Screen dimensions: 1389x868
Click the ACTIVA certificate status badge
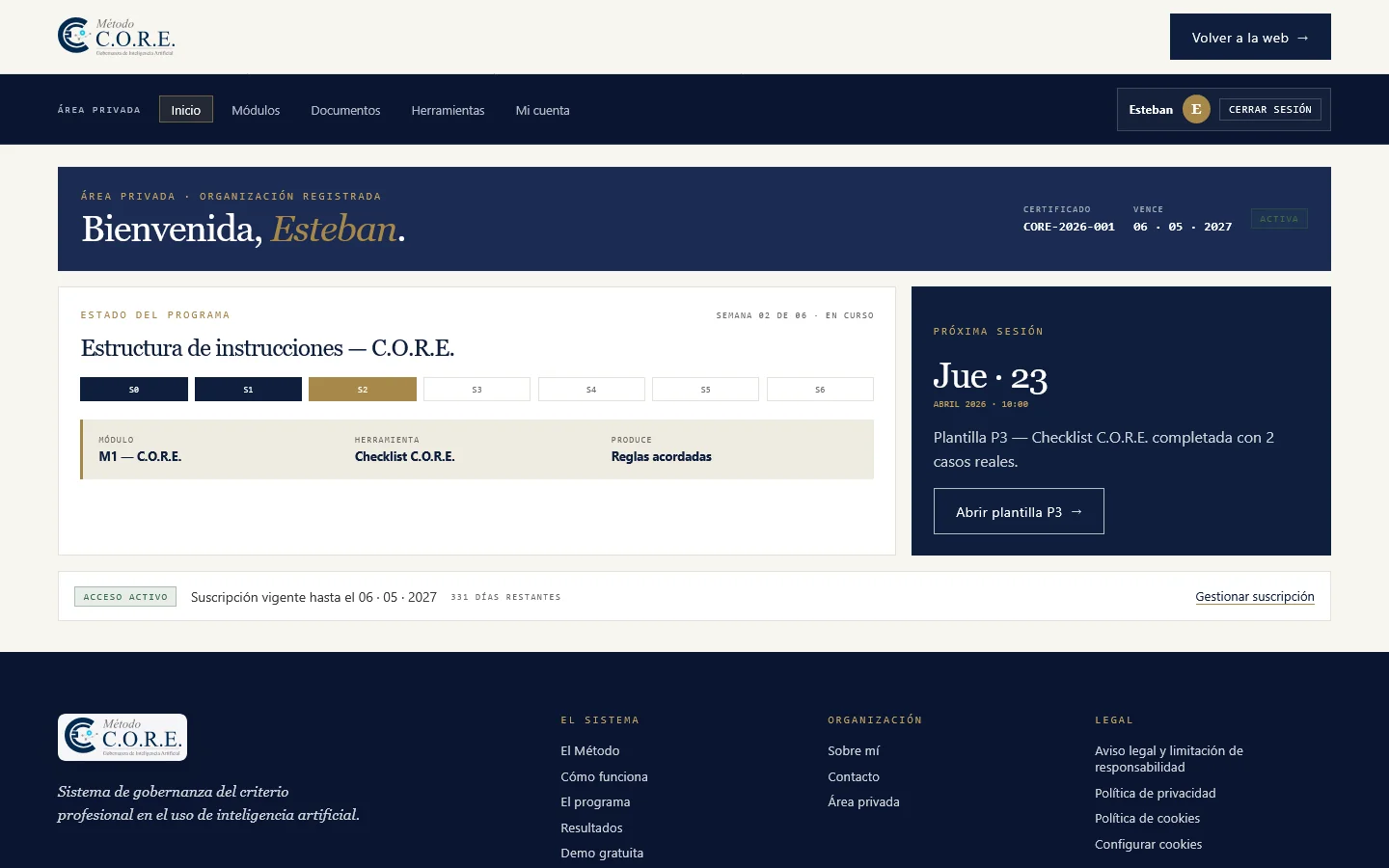click(x=1279, y=219)
